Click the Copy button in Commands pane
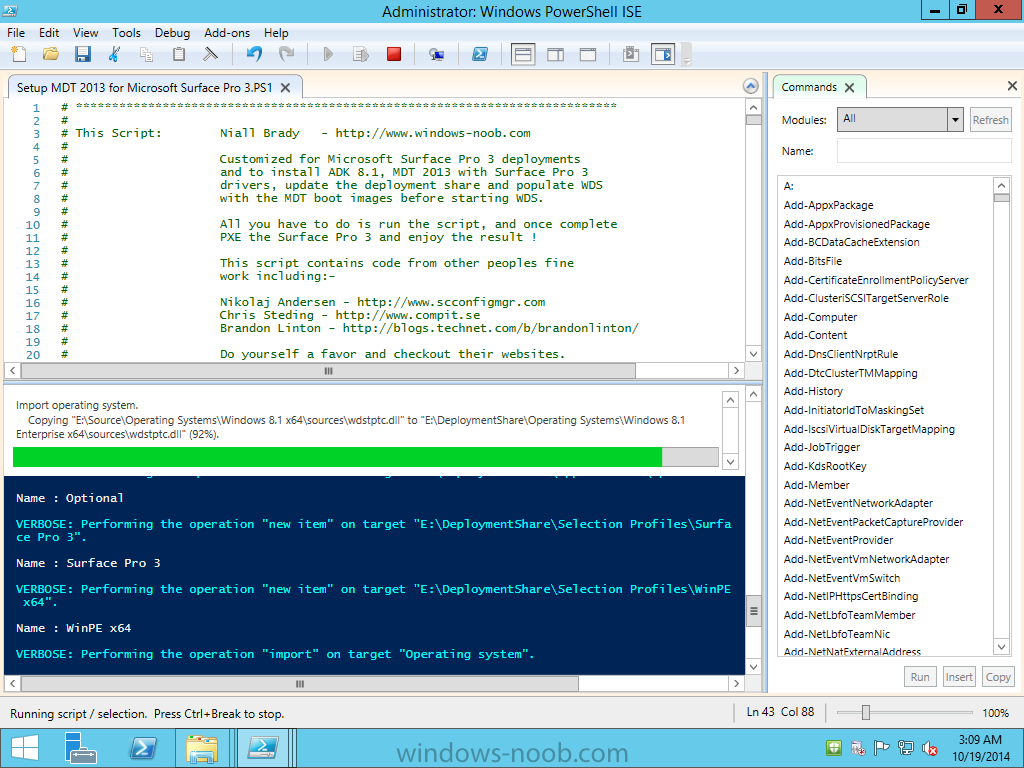This screenshot has height=768, width=1024. [x=998, y=677]
